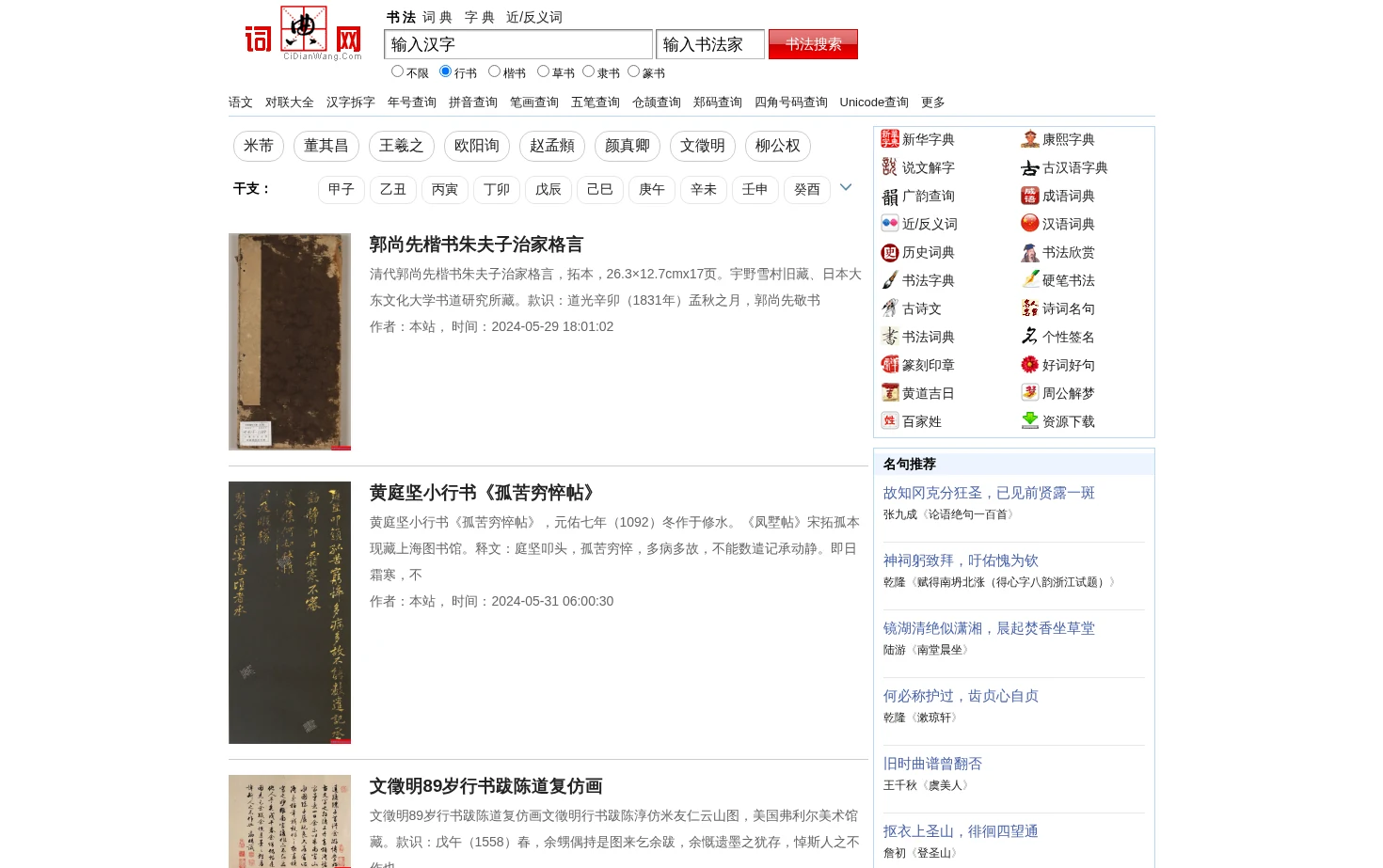Open Unicode查询 in the navigation bar
The height and width of the screenshot is (868, 1383).
pos(874,103)
